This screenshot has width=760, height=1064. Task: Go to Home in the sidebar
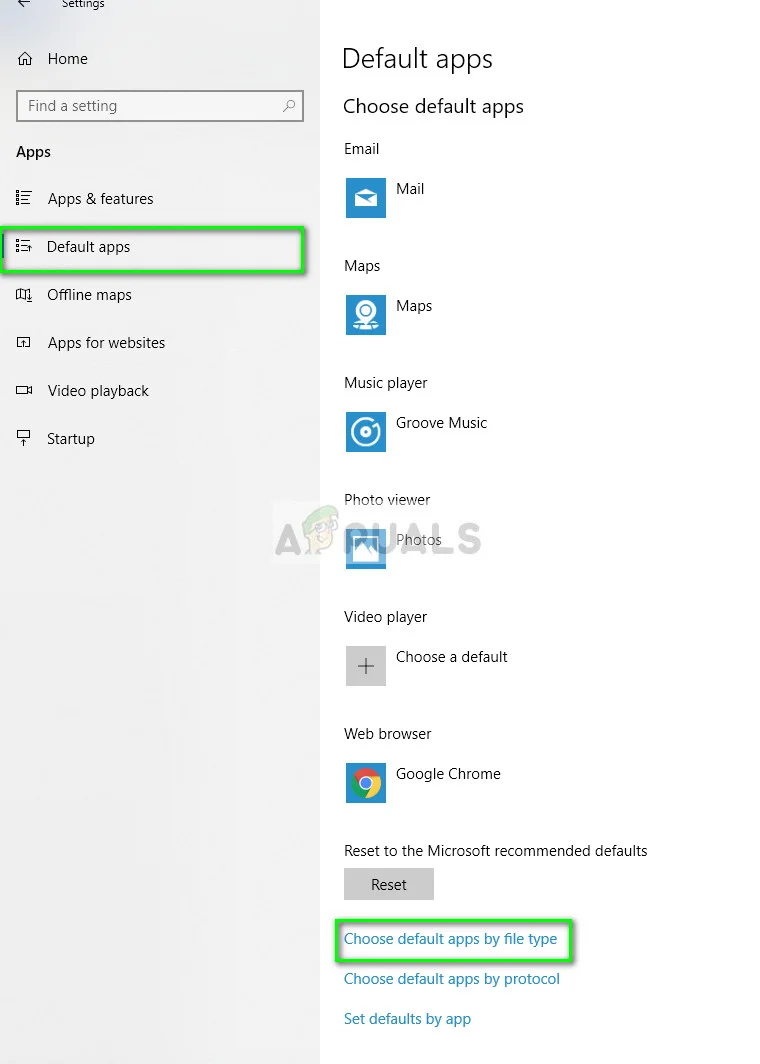[x=67, y=59]
